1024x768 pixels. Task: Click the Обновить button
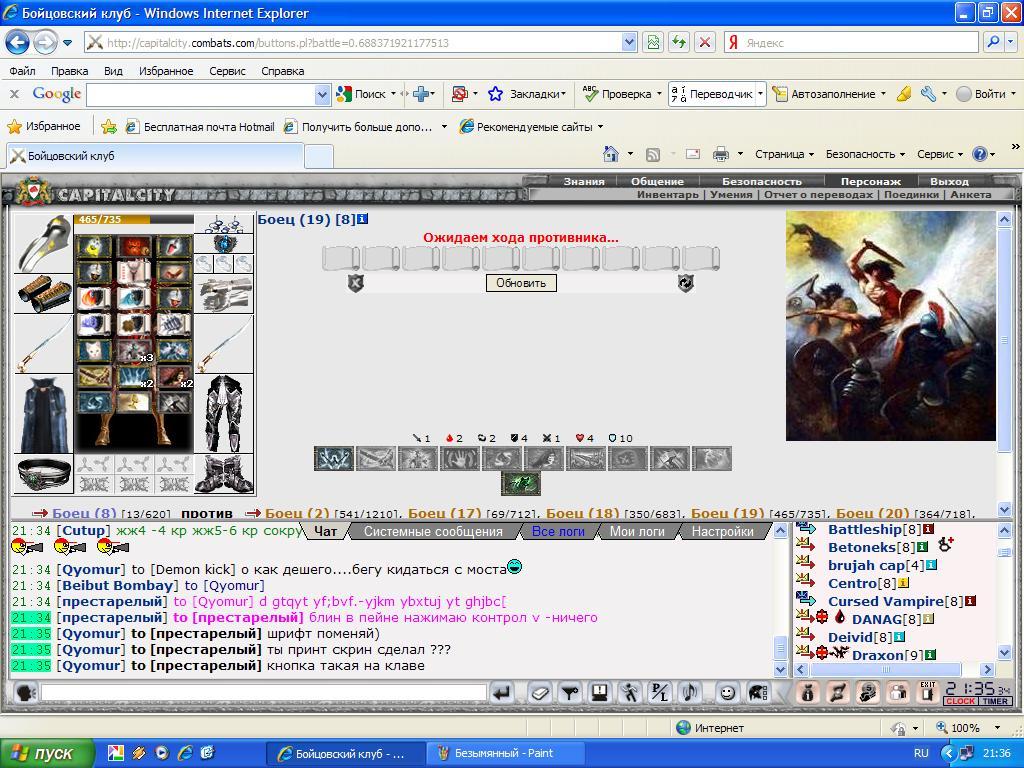point(521,283)
